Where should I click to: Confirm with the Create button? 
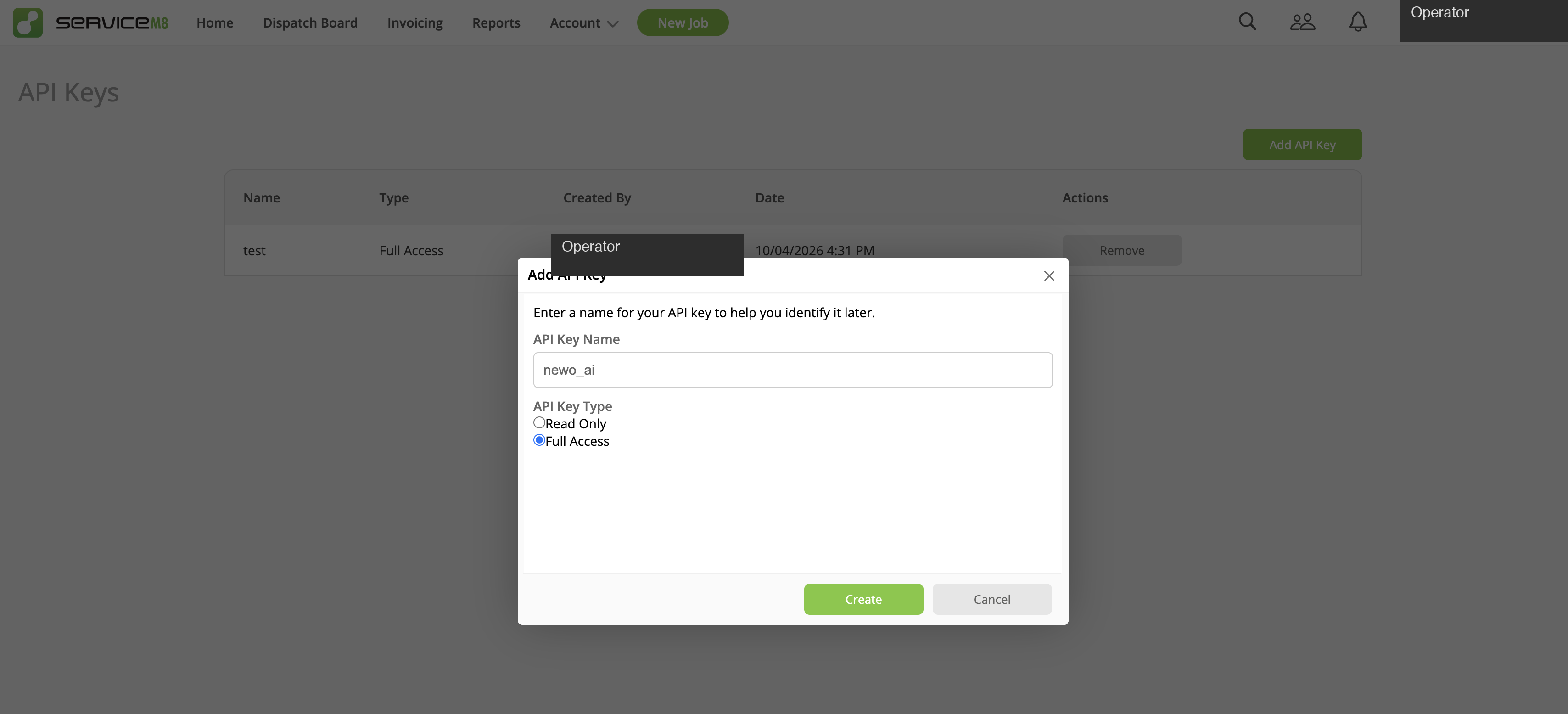(863, 599)
